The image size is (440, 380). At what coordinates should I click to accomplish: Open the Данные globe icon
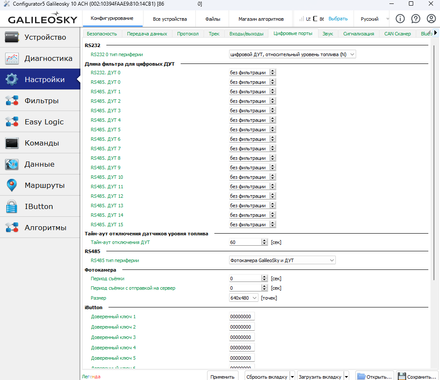click(x=12, y=164)
